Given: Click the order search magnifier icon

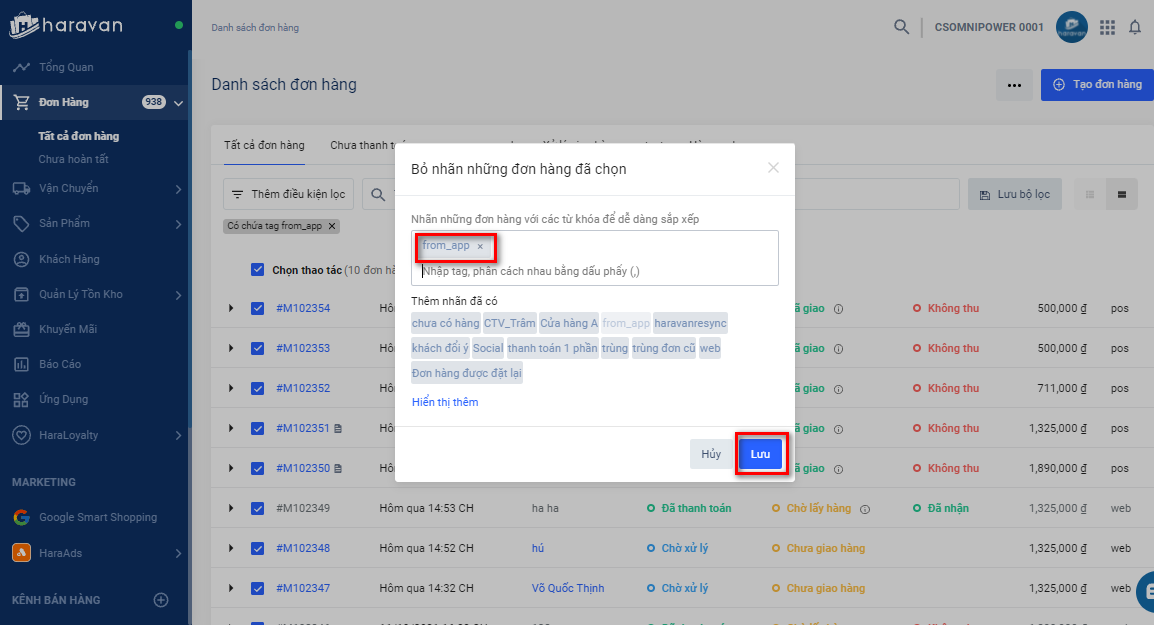Looking at the screenshot, I should 378,194.
